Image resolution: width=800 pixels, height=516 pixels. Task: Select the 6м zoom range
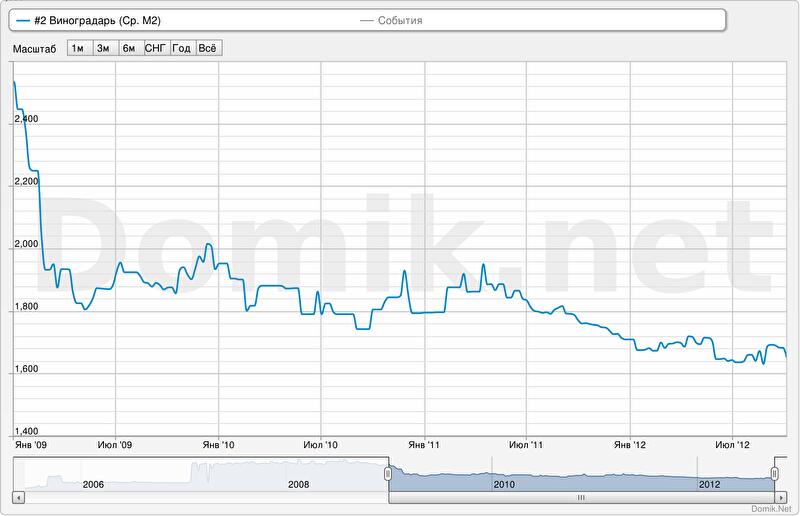click(129, 48)
